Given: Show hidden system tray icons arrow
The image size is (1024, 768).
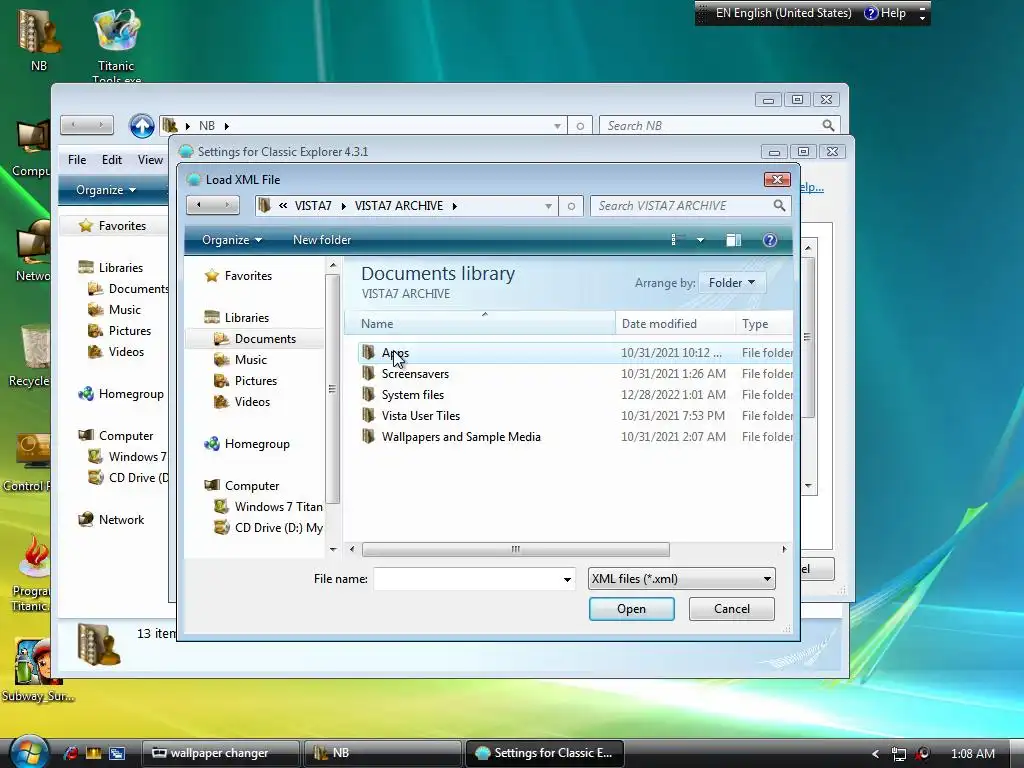Looking at the screenshot, I should point(875,754).
